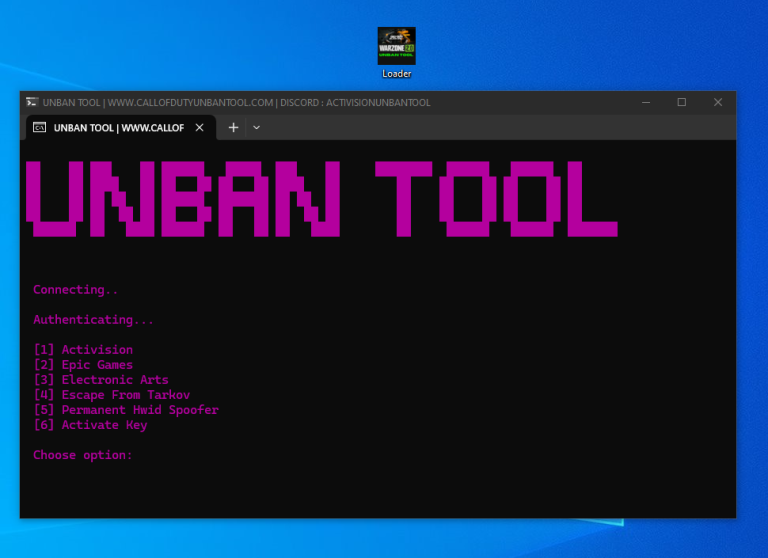The width and height of the screenshot is (768, 558).
Task: Click the UNBAN TOOL window title text
Action: click(x=236, y=102)
